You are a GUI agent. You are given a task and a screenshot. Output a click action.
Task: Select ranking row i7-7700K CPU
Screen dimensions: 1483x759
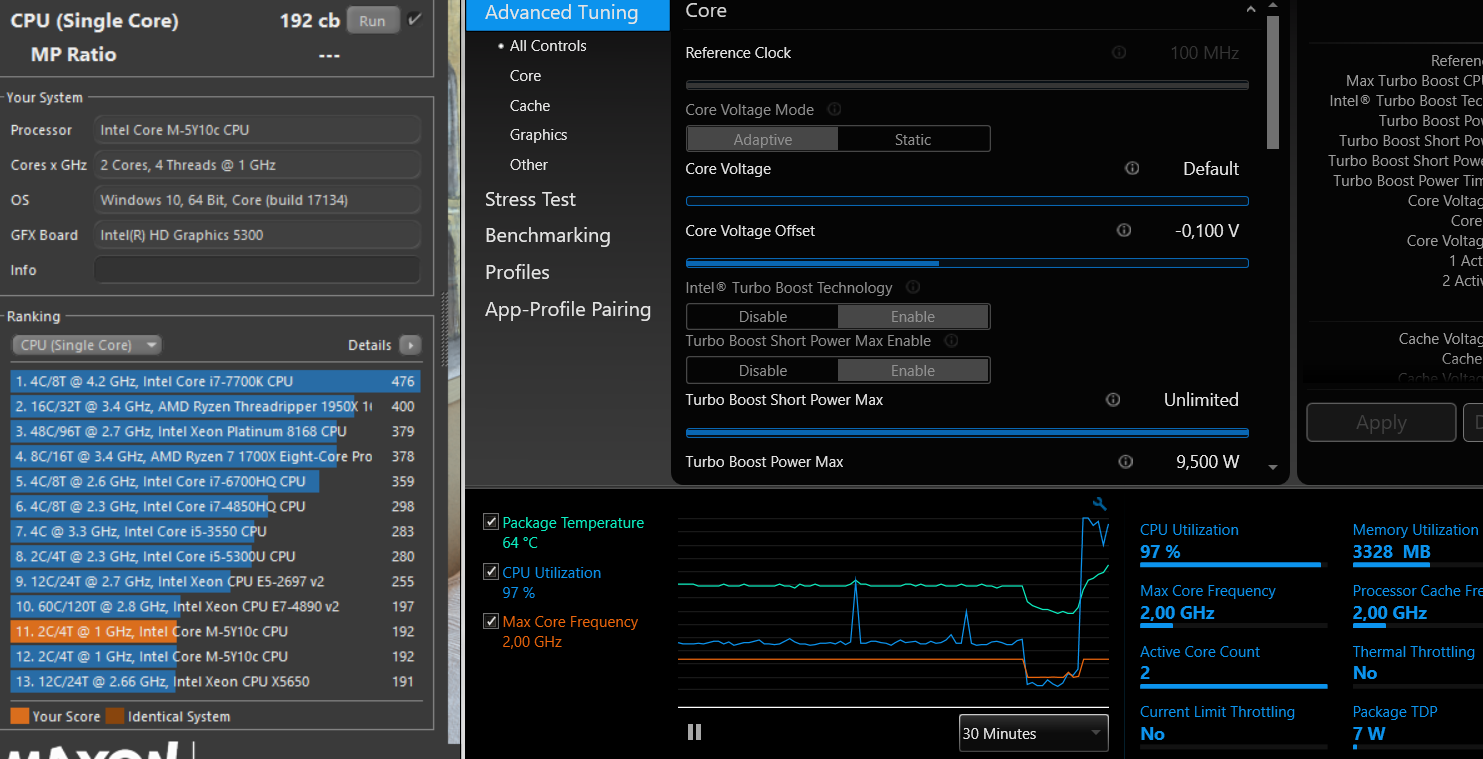[215, 381]
